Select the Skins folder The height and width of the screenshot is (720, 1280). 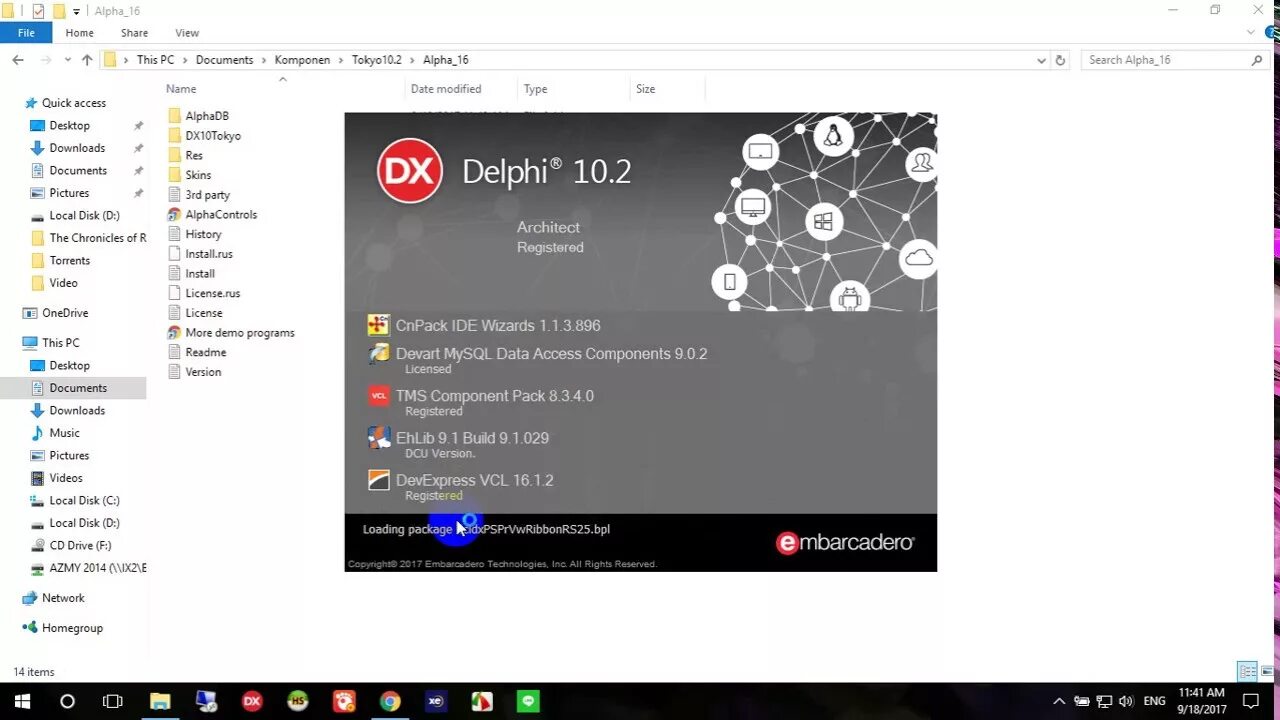(198, 175)
